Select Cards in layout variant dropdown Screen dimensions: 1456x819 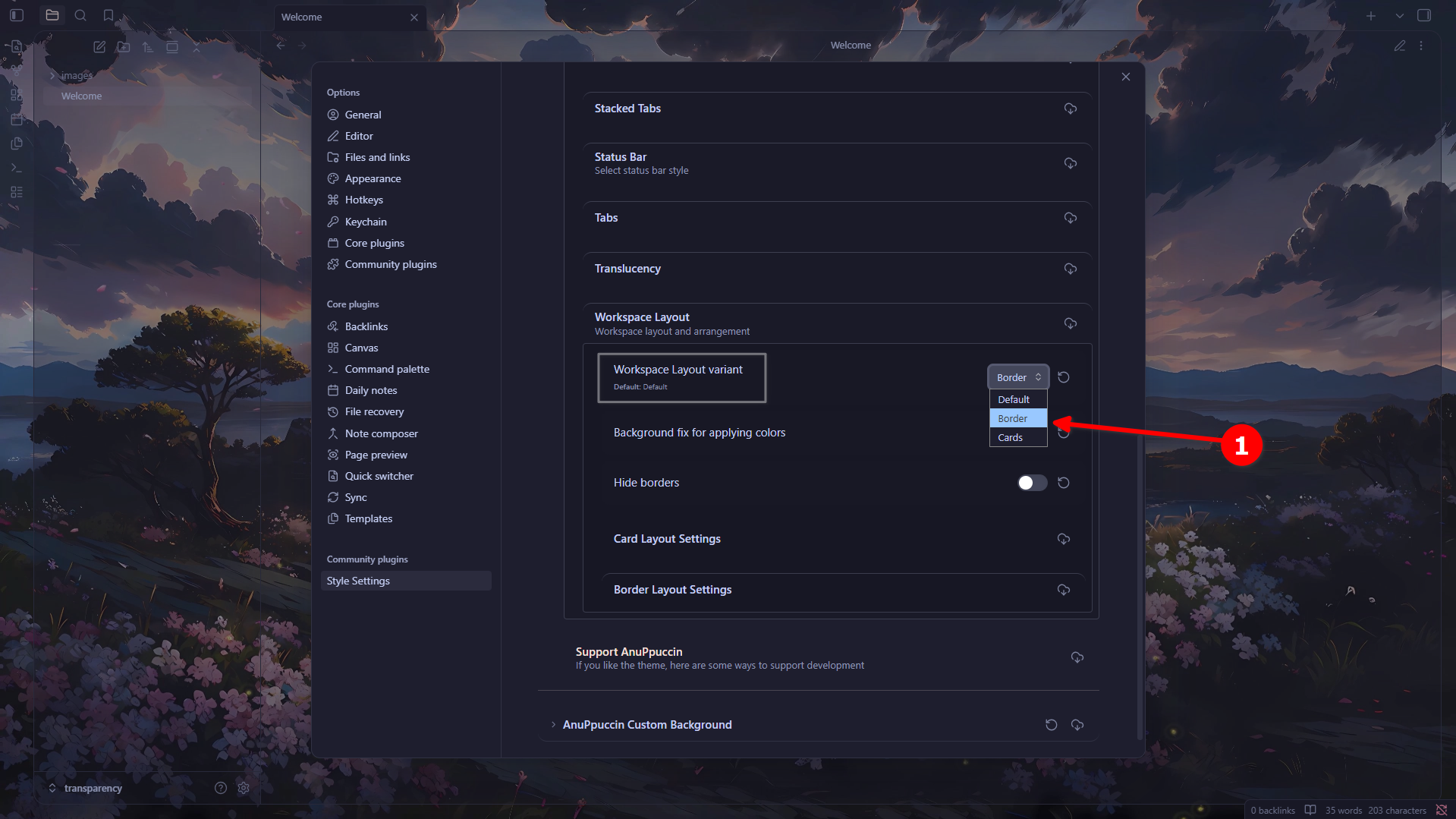tap(1011, 438)
